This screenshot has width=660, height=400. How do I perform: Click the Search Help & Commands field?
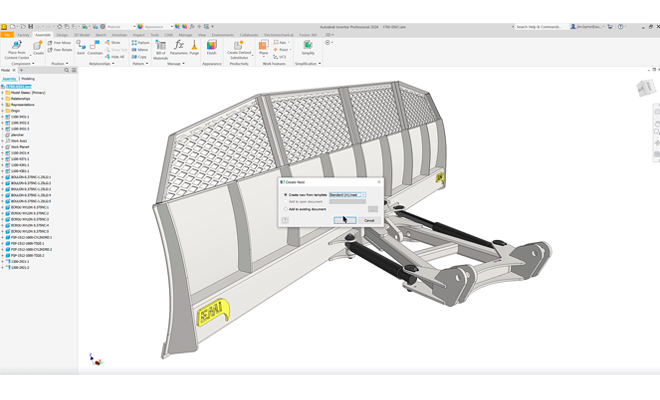540,27
